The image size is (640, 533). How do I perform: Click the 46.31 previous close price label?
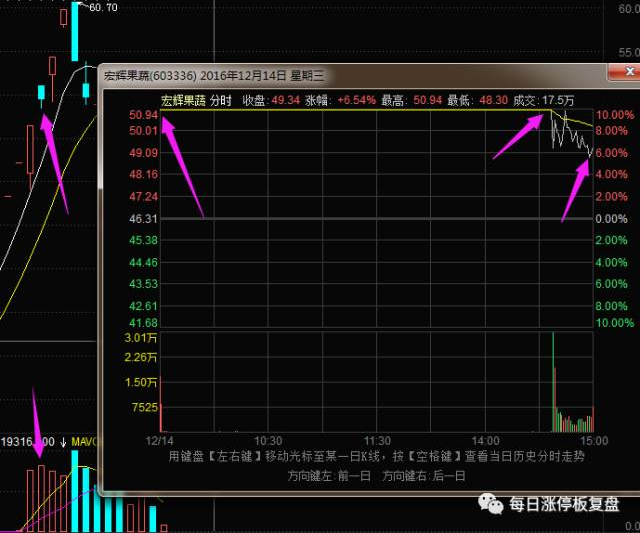tap(144, 218)
